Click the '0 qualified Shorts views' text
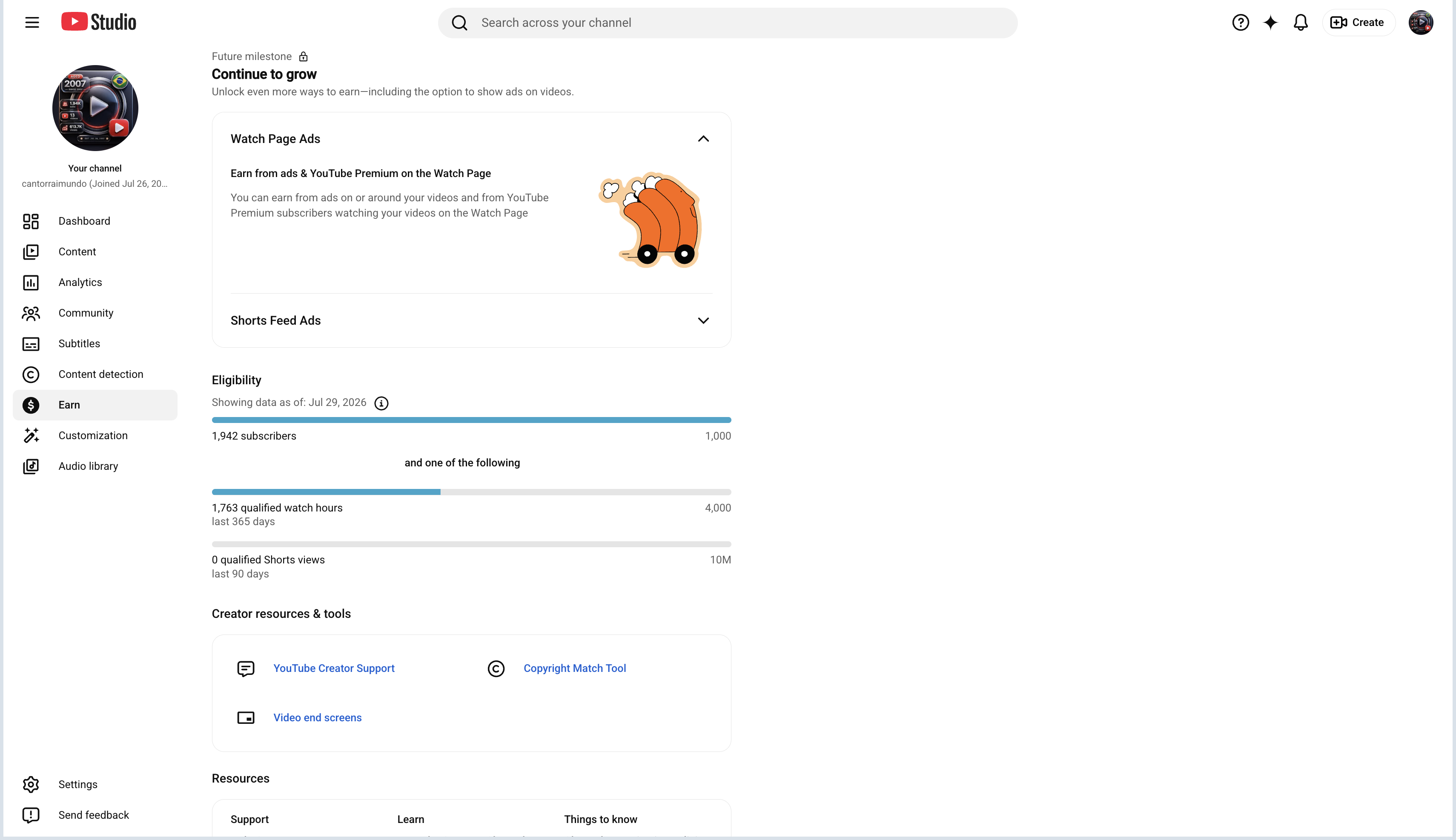This screenshot has width=1456, height=840. coord(268,560)
